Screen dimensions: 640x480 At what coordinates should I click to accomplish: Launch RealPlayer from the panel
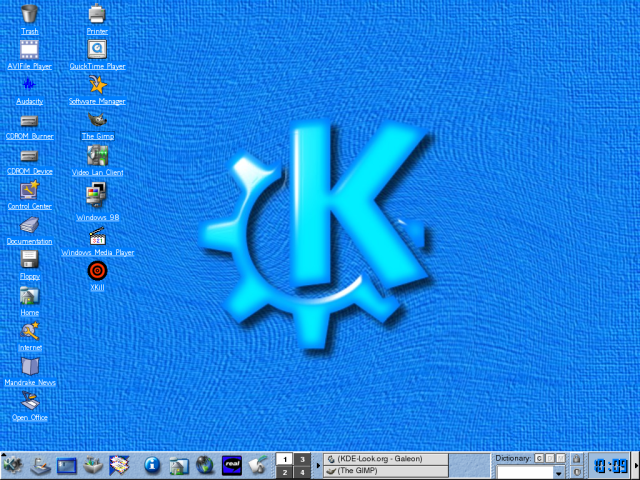tap(232, 466)
